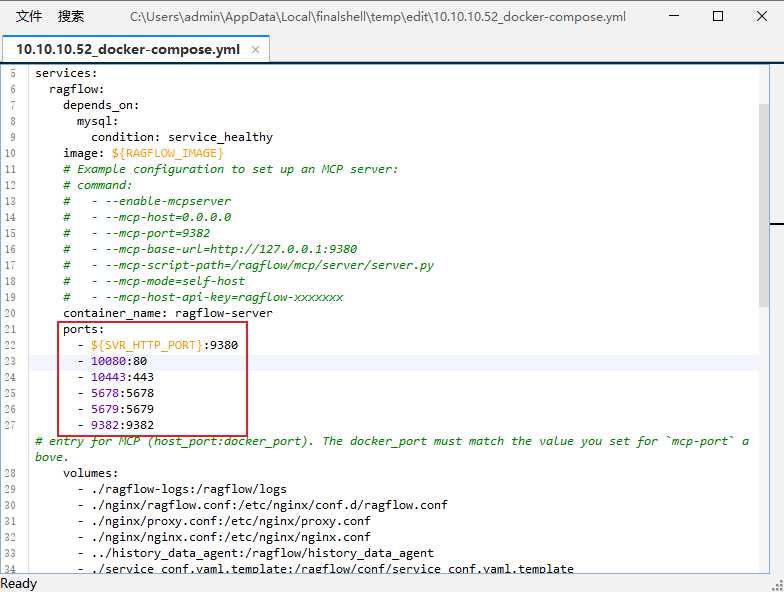
Task: Maximize the editor window
Action: pos(718,16)
